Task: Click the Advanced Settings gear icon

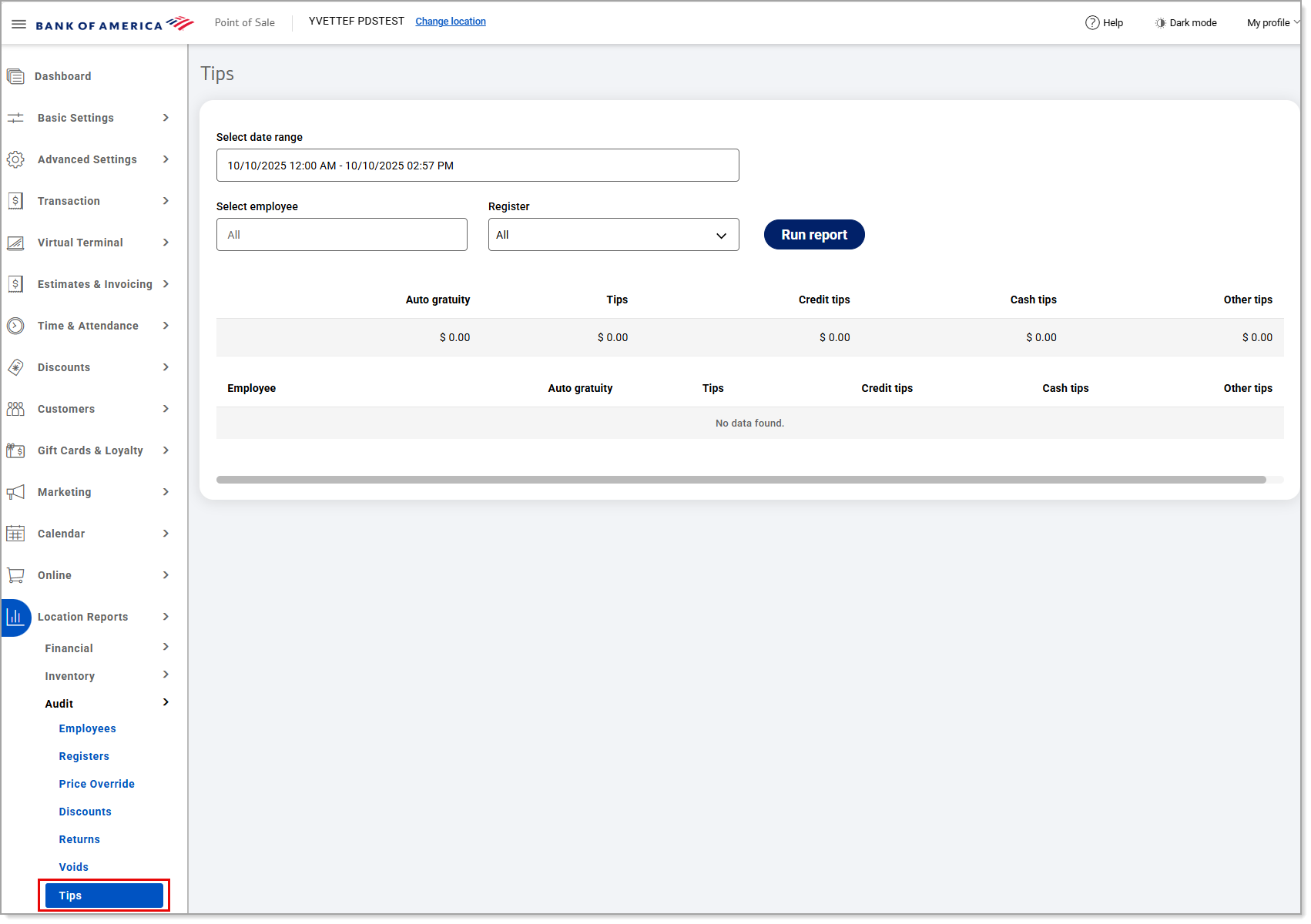Action: click(x=15, y=159)
